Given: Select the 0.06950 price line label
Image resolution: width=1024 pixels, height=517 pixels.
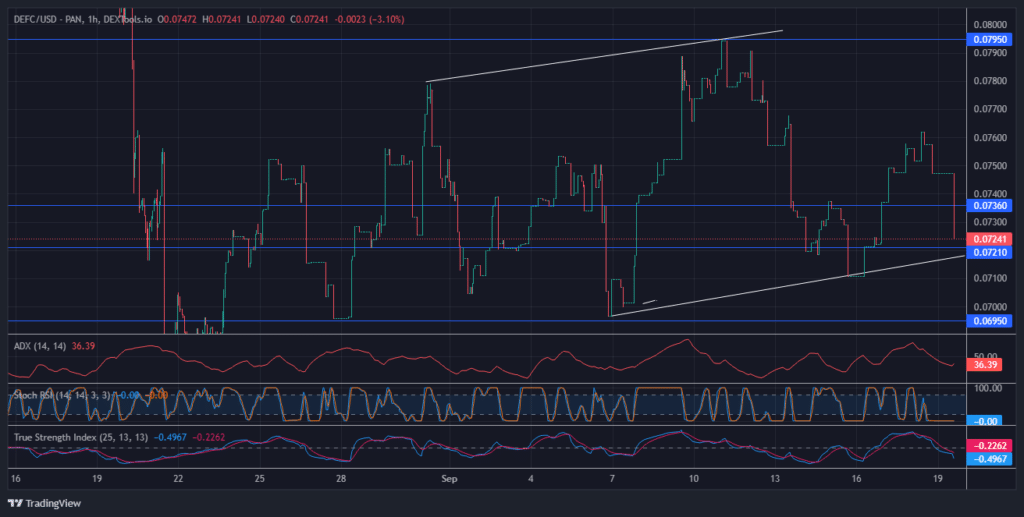Looking at the screenshot, I should point(989,321).
